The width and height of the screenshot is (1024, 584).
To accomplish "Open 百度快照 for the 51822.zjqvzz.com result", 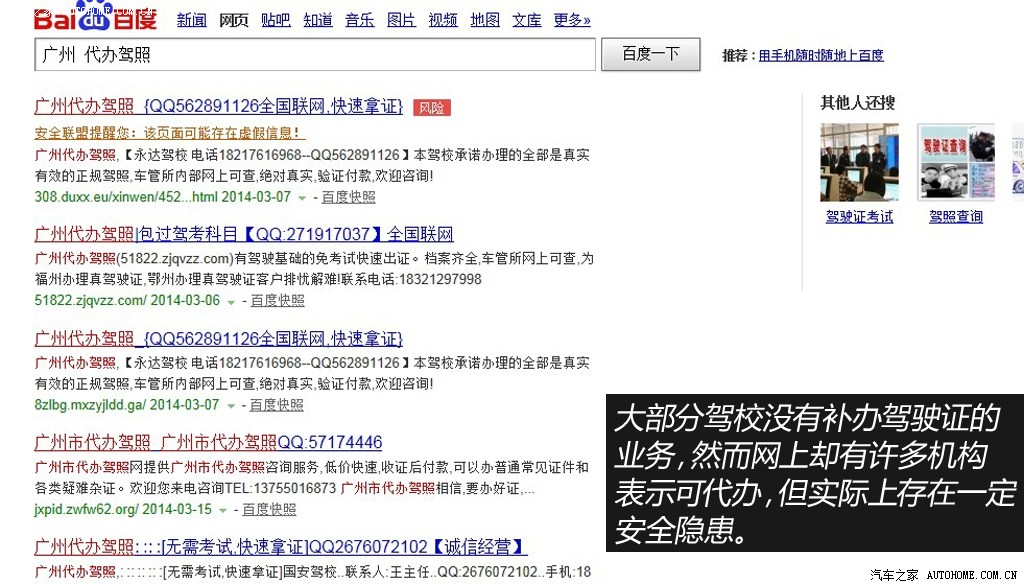I will point(278,300).
